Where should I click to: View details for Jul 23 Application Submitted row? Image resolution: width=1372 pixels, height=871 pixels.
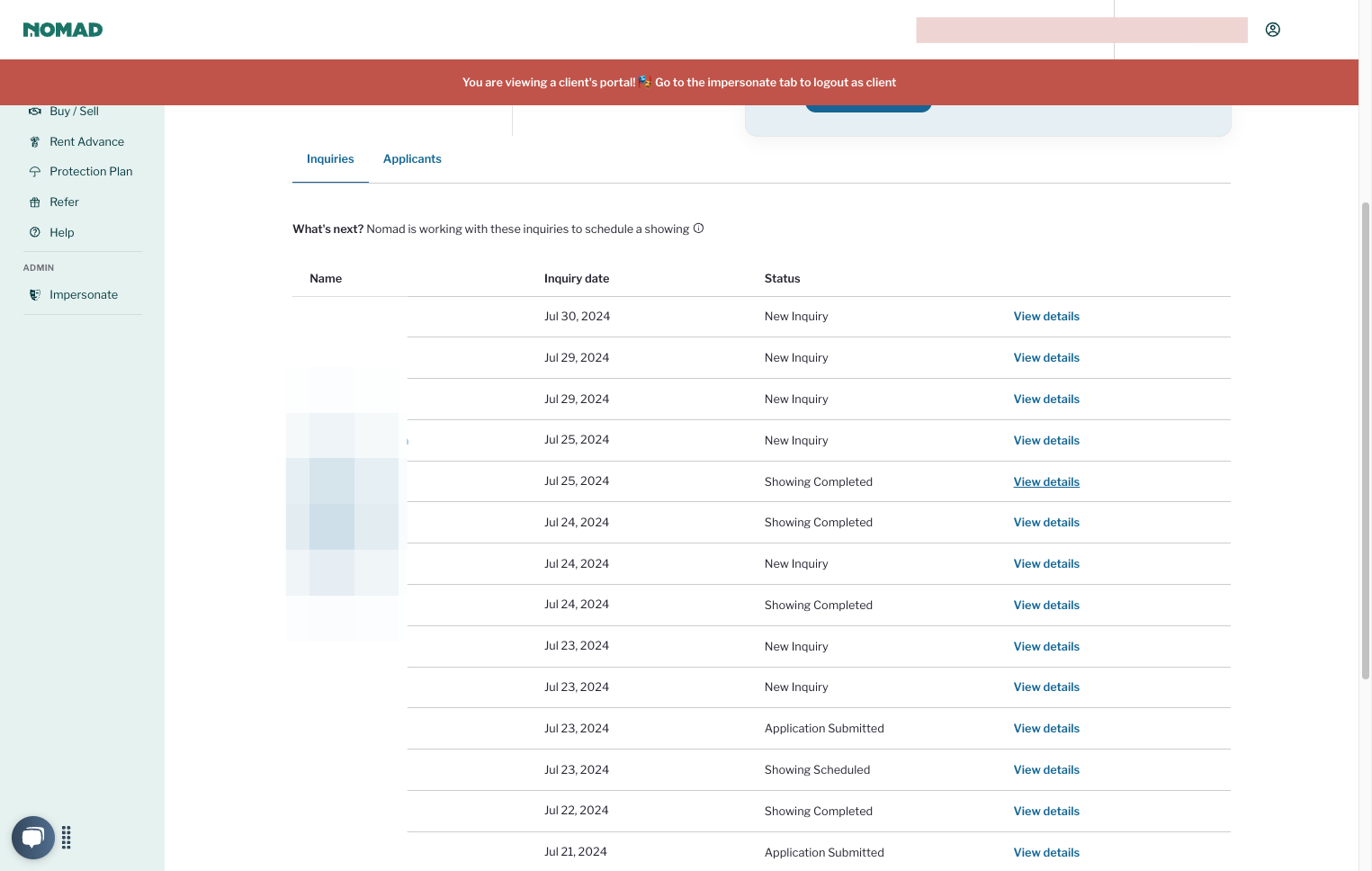pyautogui.click(x=1046, y=729)
